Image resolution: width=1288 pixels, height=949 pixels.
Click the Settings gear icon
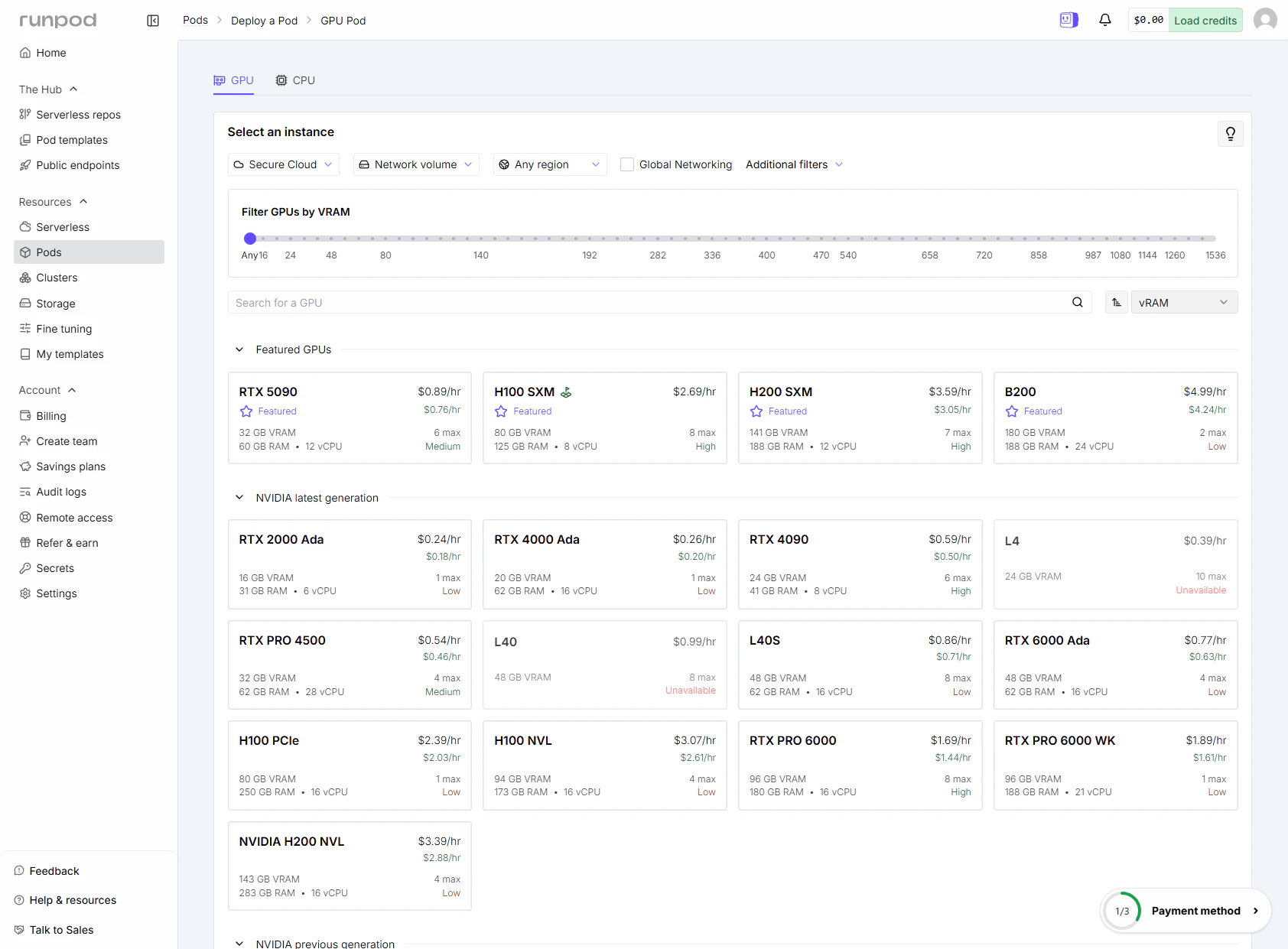(x=25, y=593)
